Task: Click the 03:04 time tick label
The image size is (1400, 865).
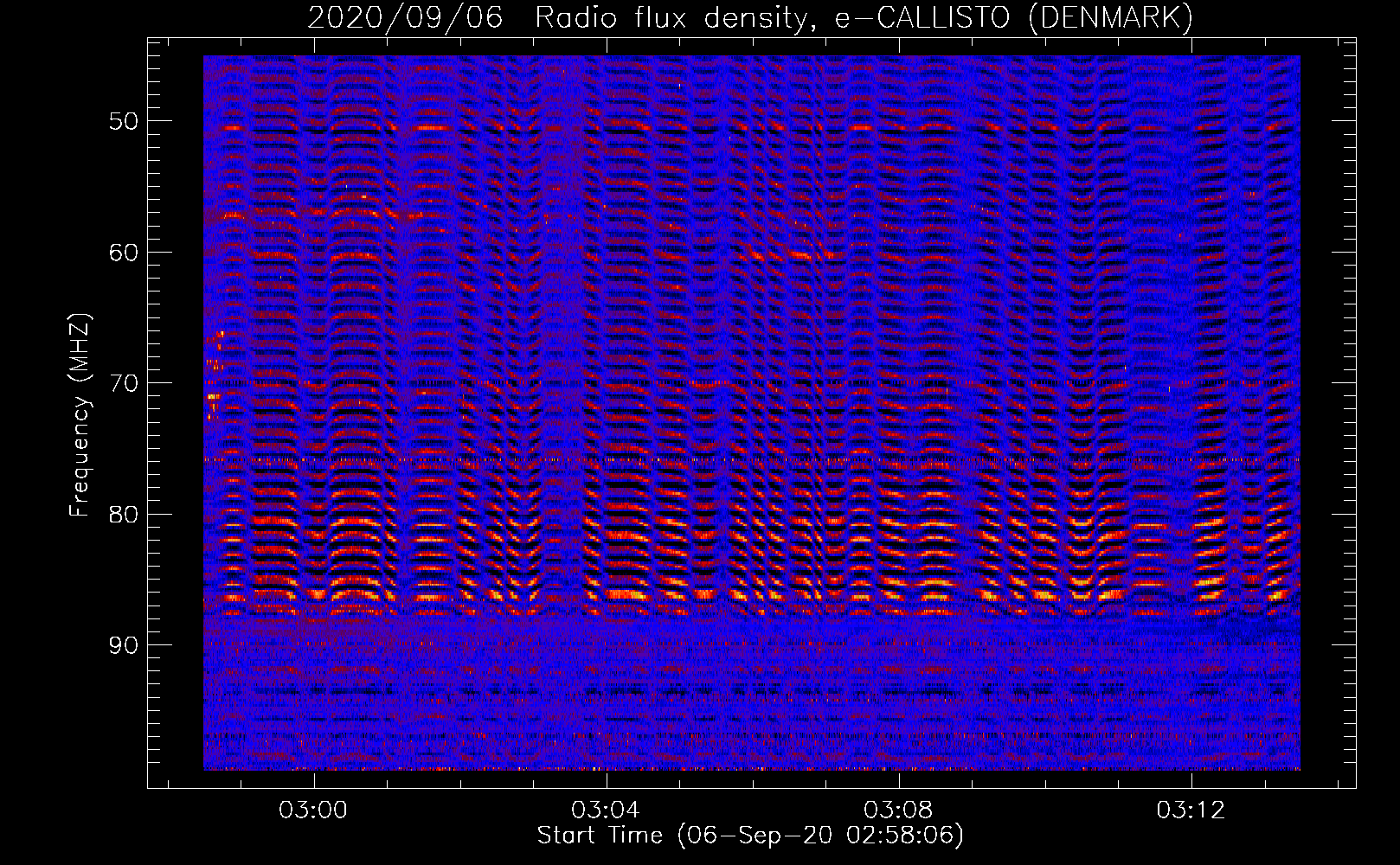Action: (606, 810)
